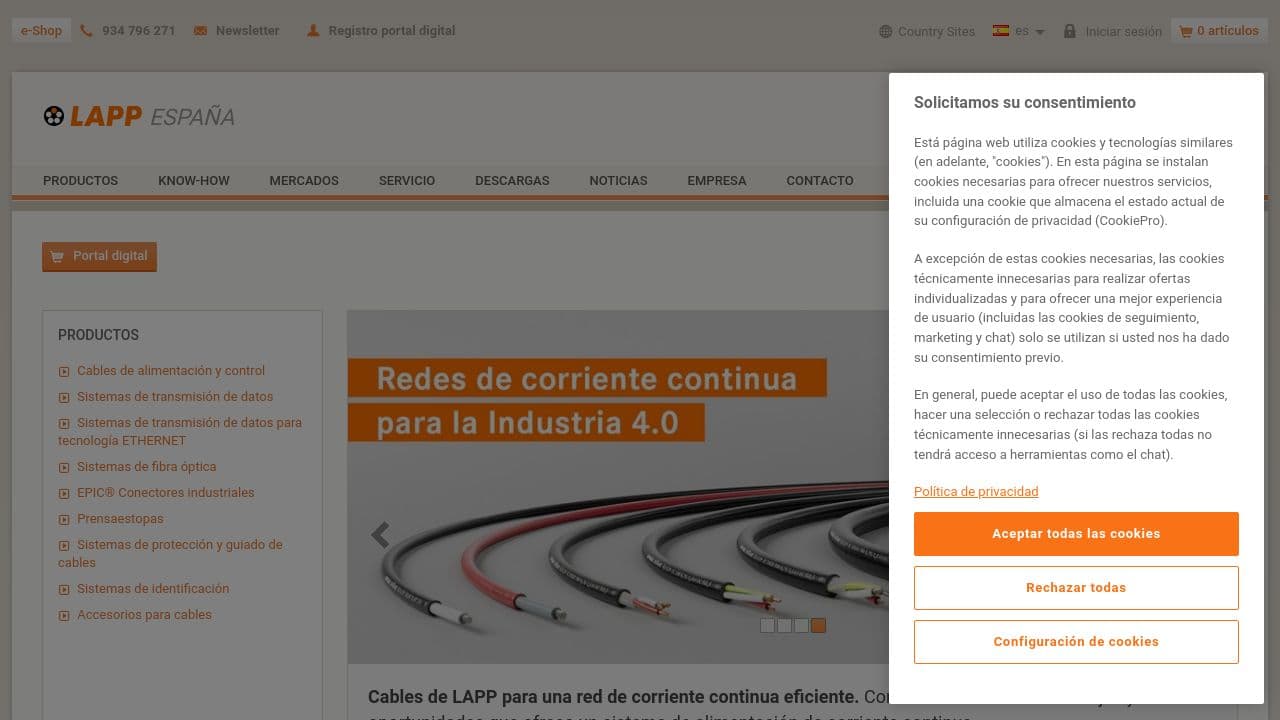Screen dimensions: 1280x720
Task: Click the LAPP ESPAÑA logo
Action: click(137, 116)
